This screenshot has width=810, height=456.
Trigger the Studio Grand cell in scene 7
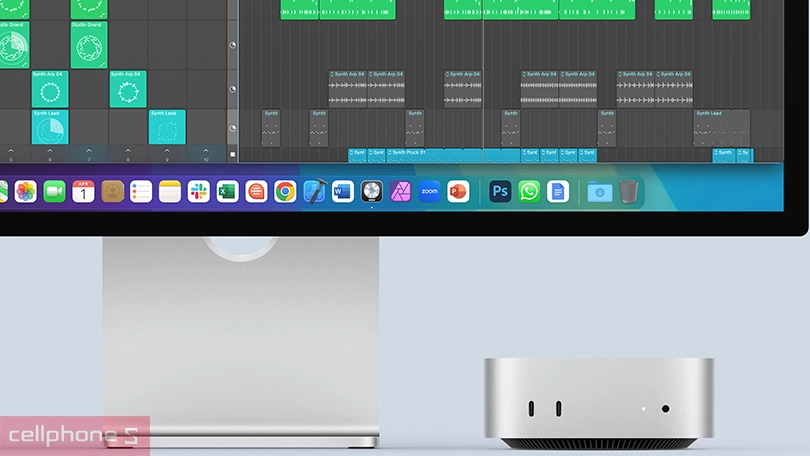(x=89, y=45)
